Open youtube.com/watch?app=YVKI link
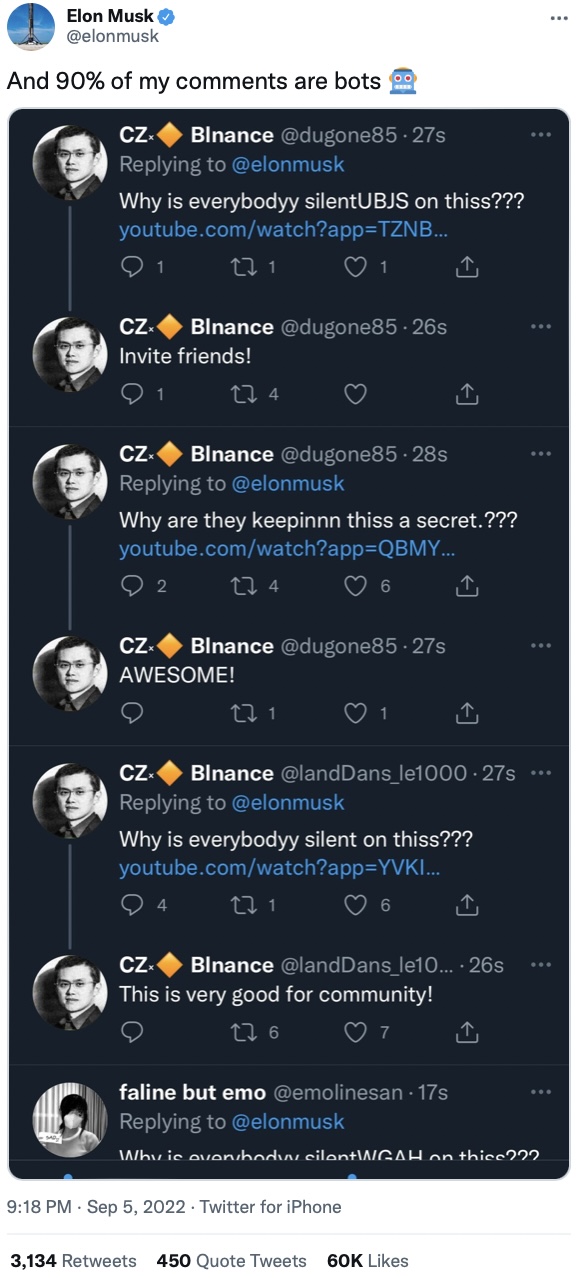This screenshot has height=1278, width=576. pyautogui.click(x=279, y=867)
